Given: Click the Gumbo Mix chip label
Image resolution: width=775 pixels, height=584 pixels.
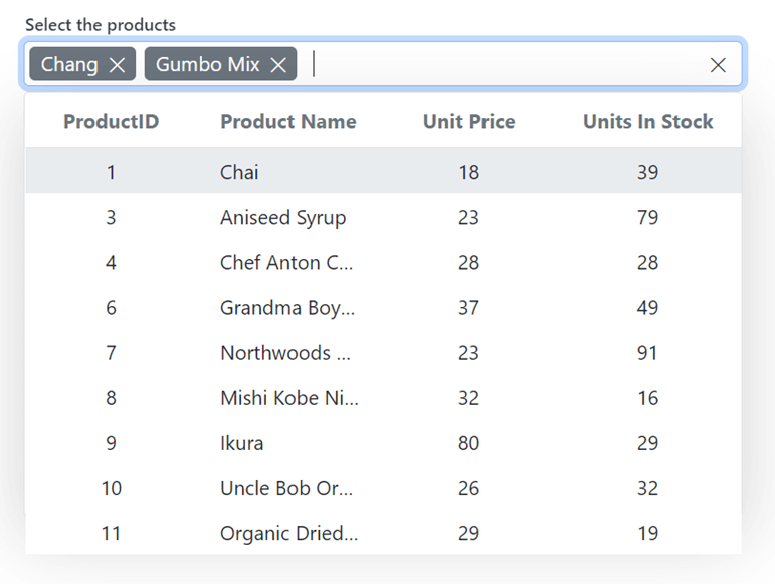Looking at the screenshot, I should click(x=208, y=65).
